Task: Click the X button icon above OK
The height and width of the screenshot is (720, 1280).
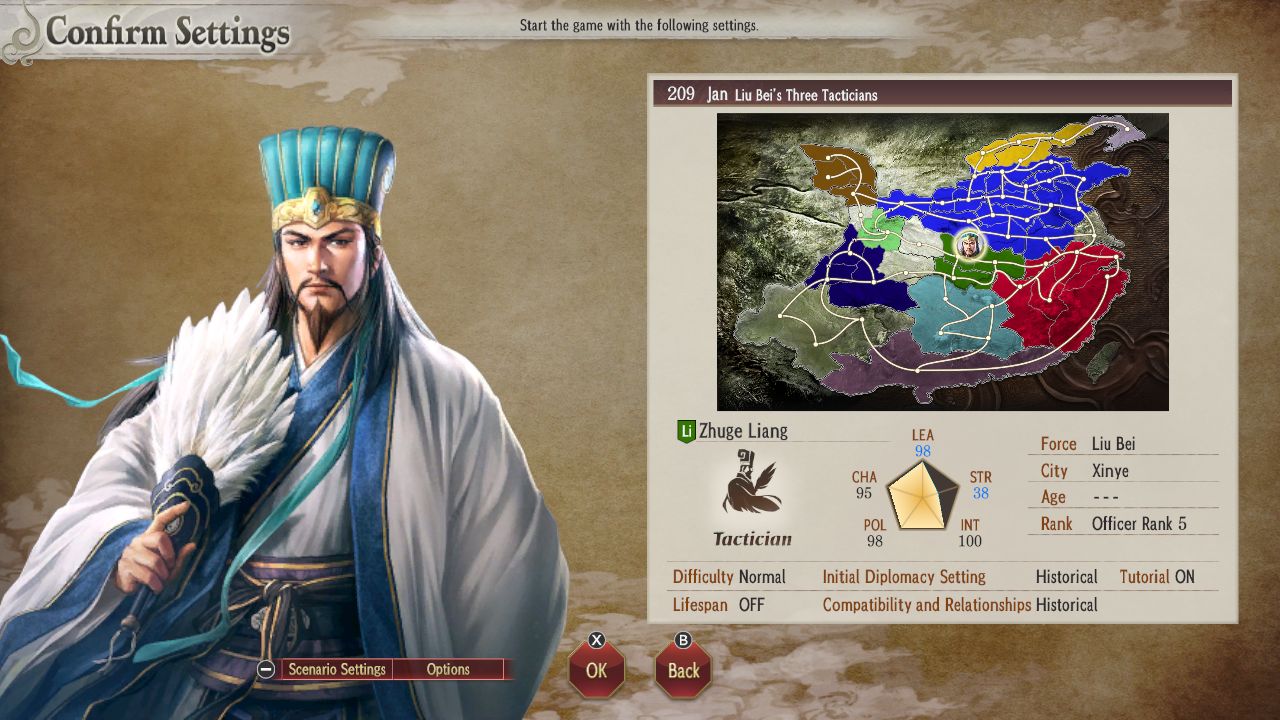Action: coord(597,640)
